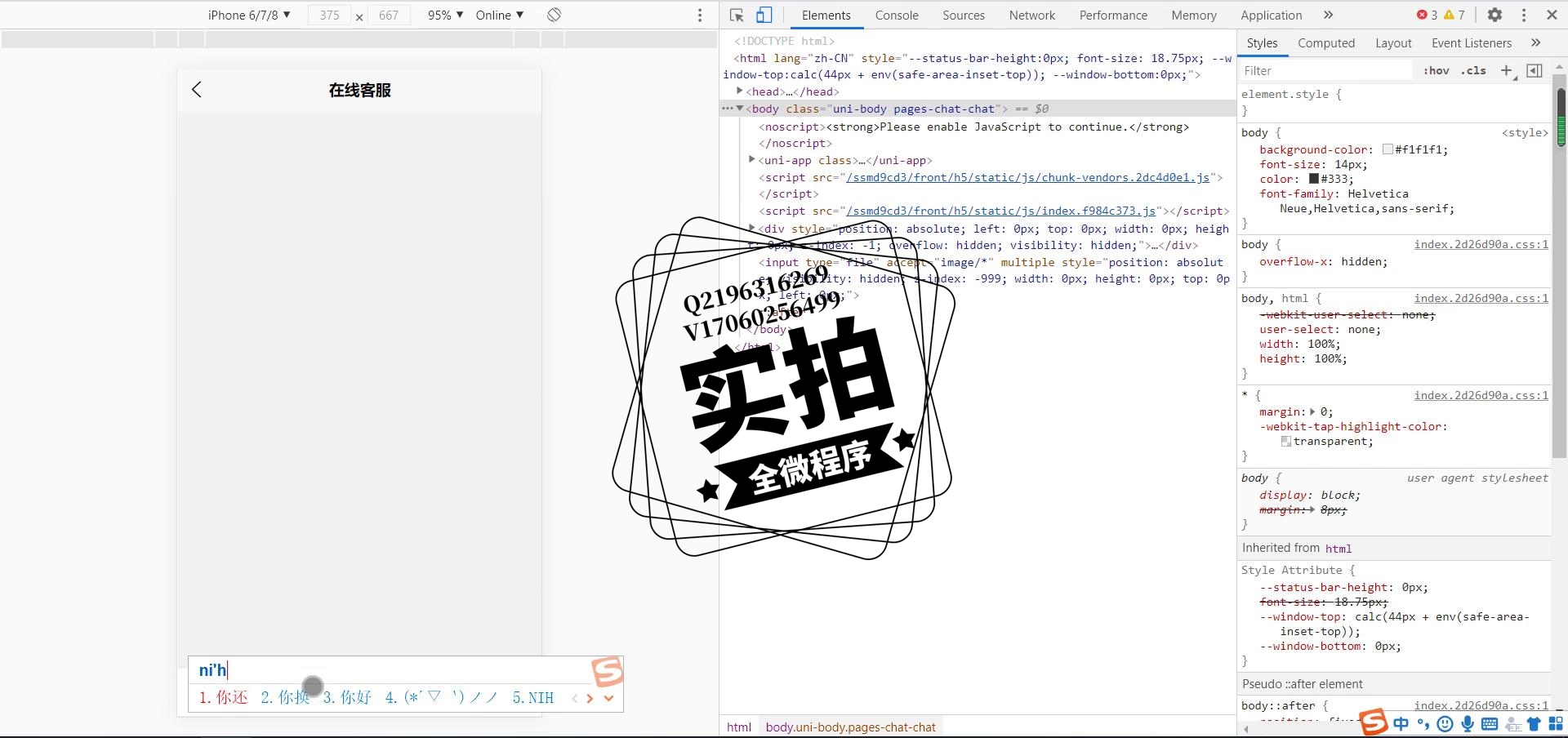Show more Styles sidebar tabs
Image resolution: width=1568 pixels, height=738 pixels.
pyautogui.click(x=1536, y=42)
